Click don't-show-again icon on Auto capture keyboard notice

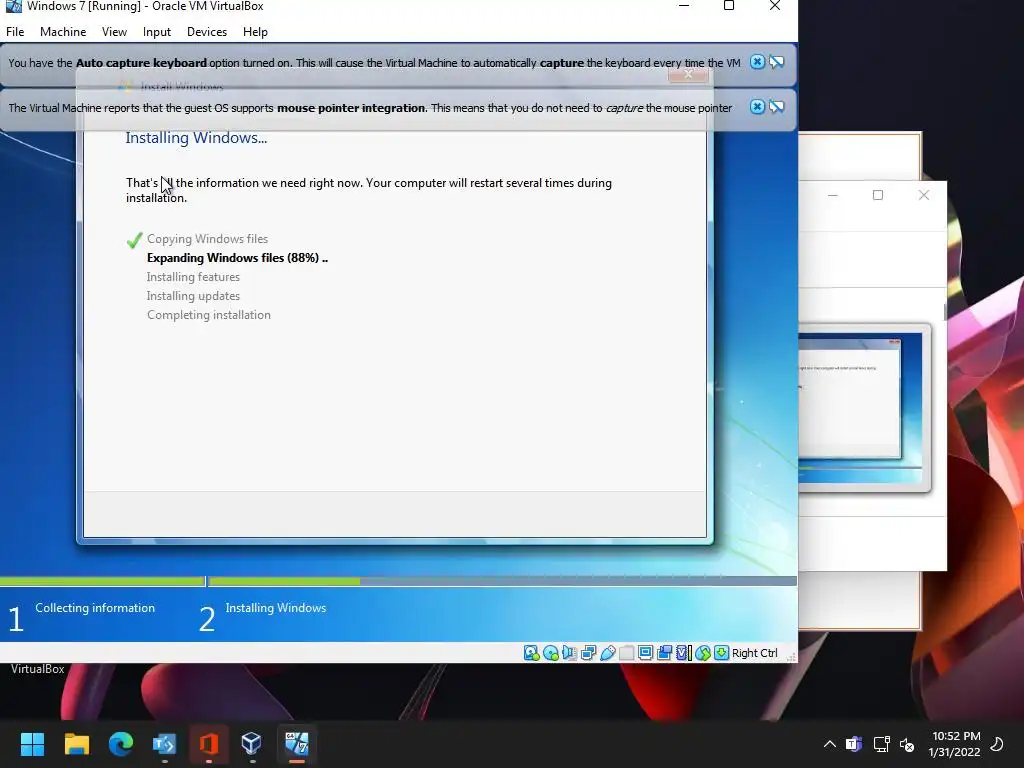776,62
